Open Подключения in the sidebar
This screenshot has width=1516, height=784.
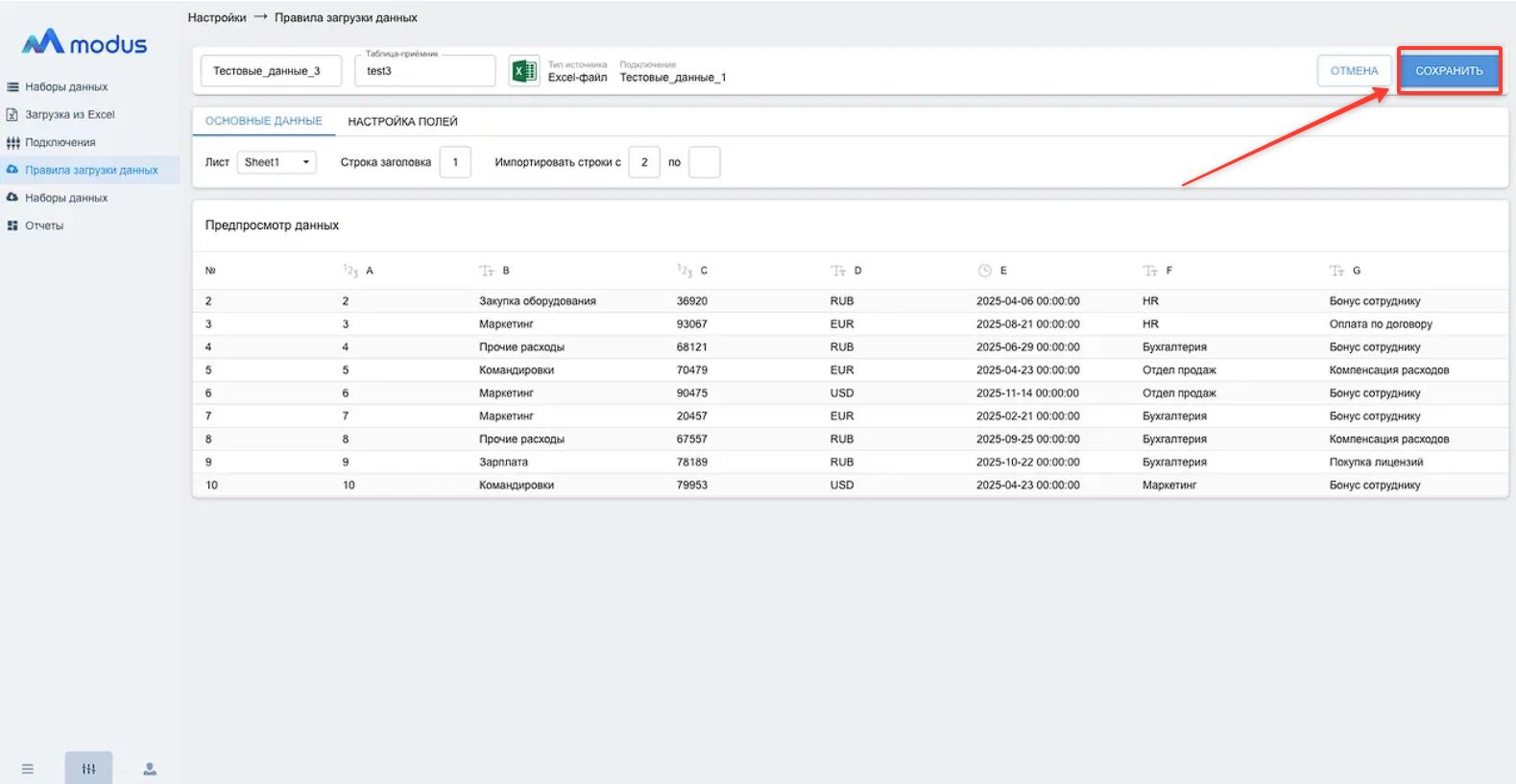point(60,142)
